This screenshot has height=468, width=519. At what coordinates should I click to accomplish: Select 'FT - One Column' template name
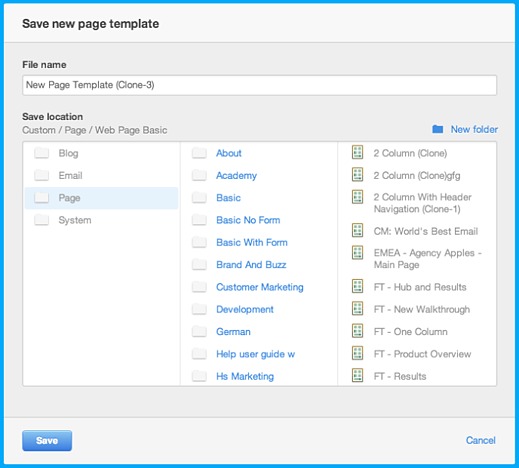pyautogui.click(x=410, y=332)
